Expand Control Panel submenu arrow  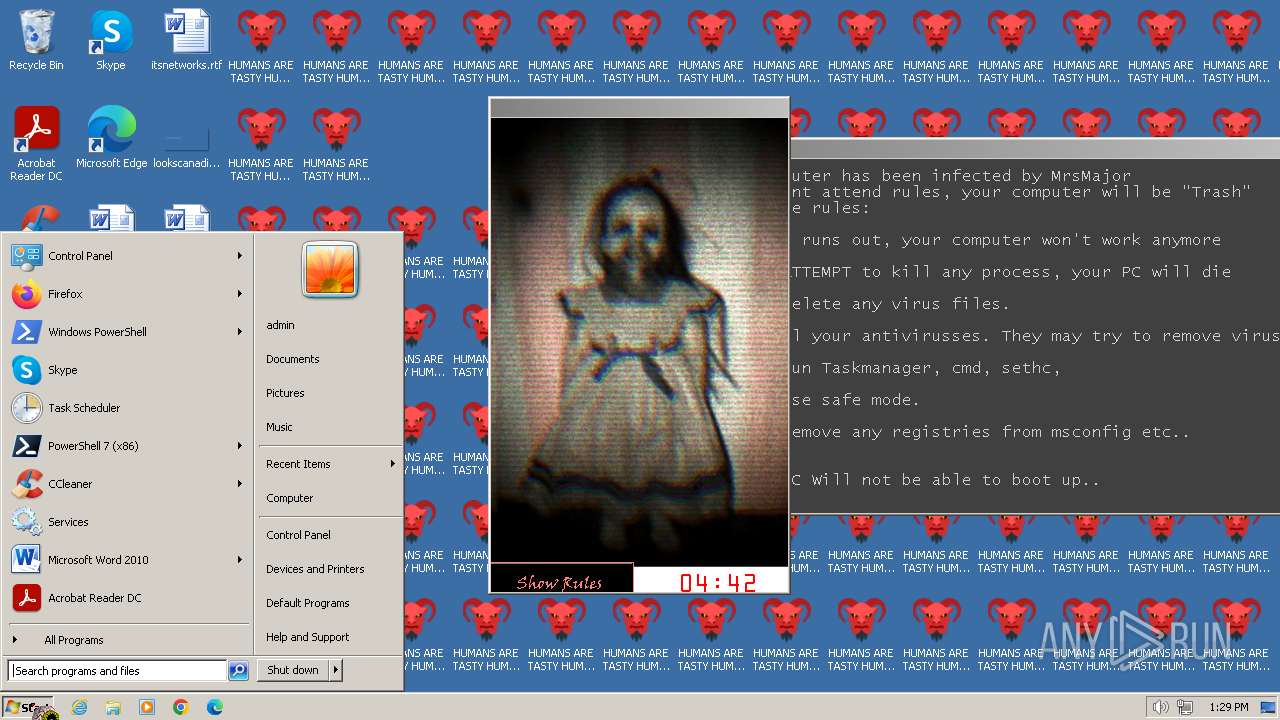[x=240, y=256]
